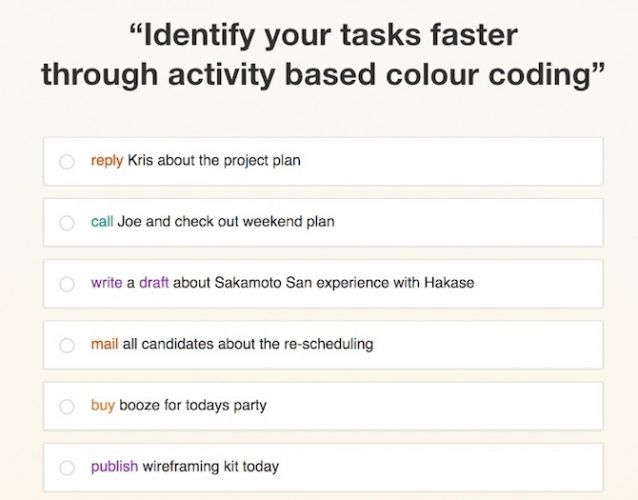Select the purple "write" keyword
Screen dimensions: 638x500
pyautogui.click(x=106, y=283)
